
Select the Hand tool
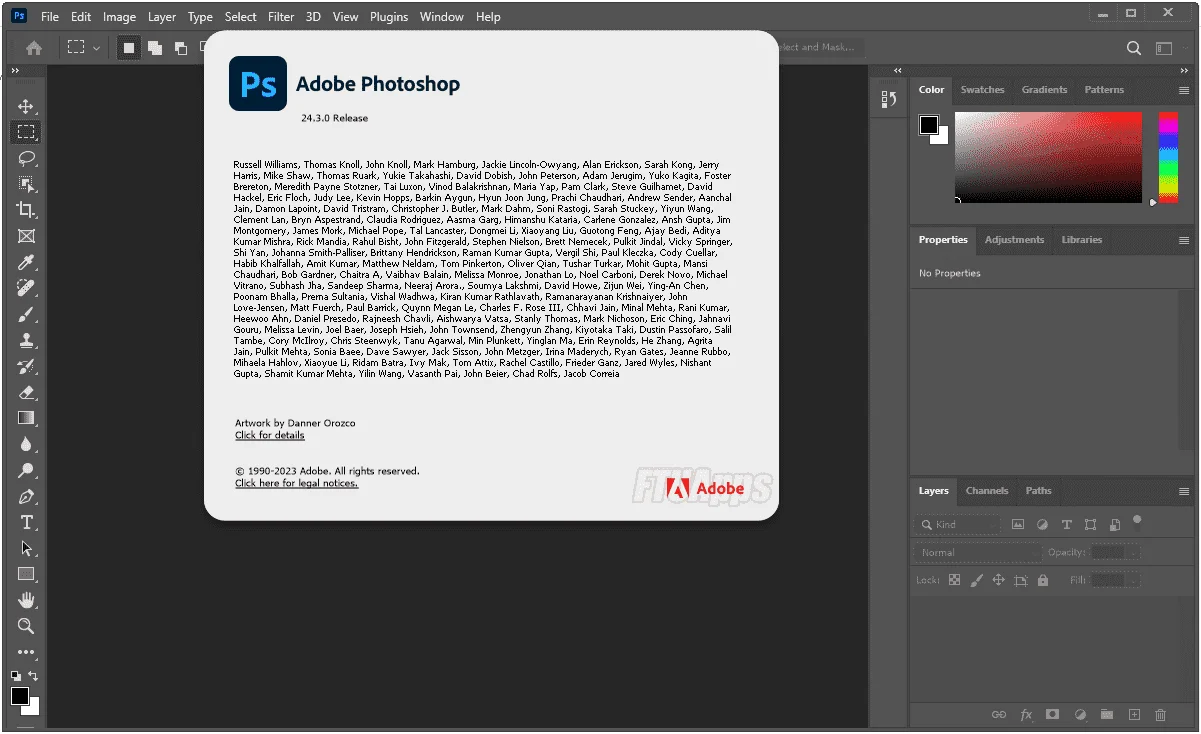[26, 600]
